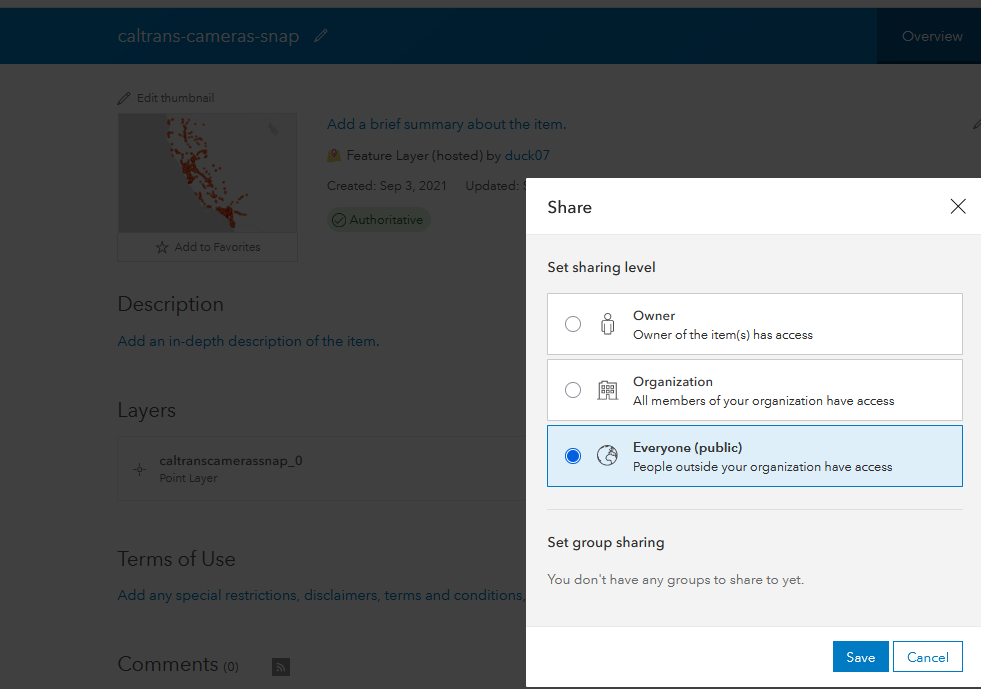Open the RSS feed icon beside Comments
Viewport: 981px width, 689px height.
tap(280, 666)
